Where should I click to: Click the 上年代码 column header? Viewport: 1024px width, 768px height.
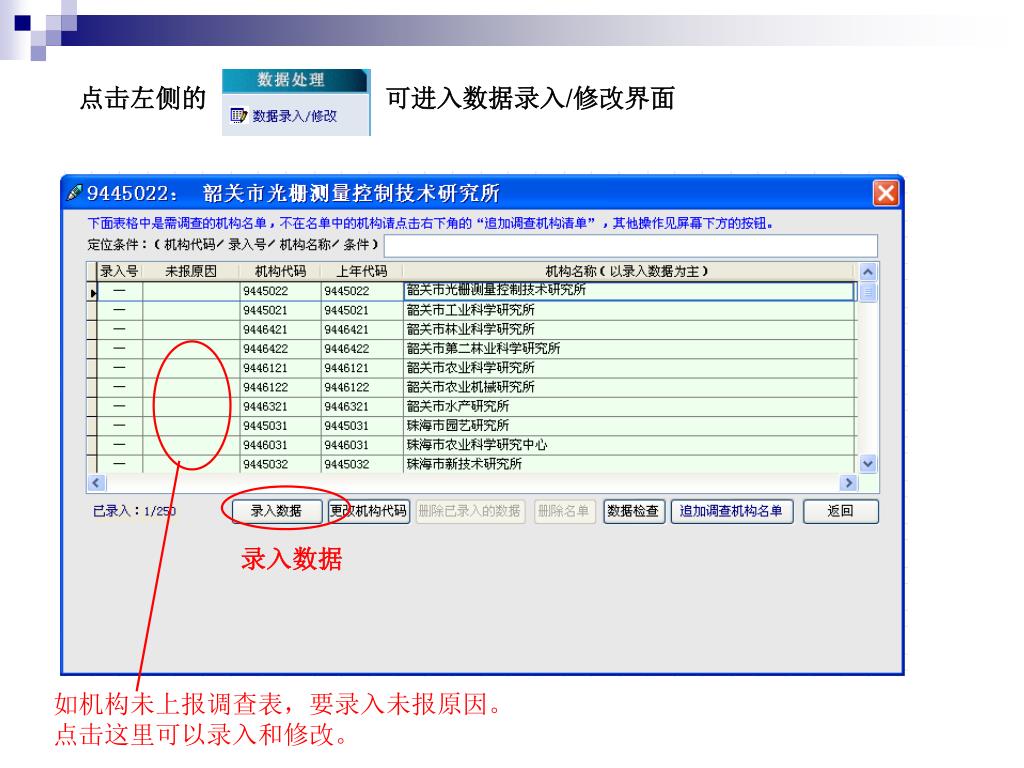click(x=362, y=271)
